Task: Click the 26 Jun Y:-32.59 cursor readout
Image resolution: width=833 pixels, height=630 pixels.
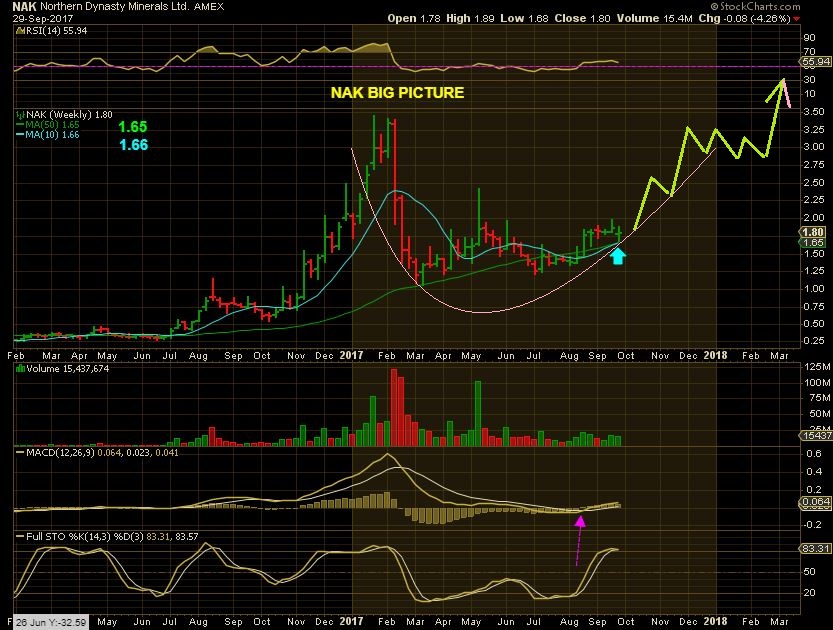Action: click(x=49, y=622)
